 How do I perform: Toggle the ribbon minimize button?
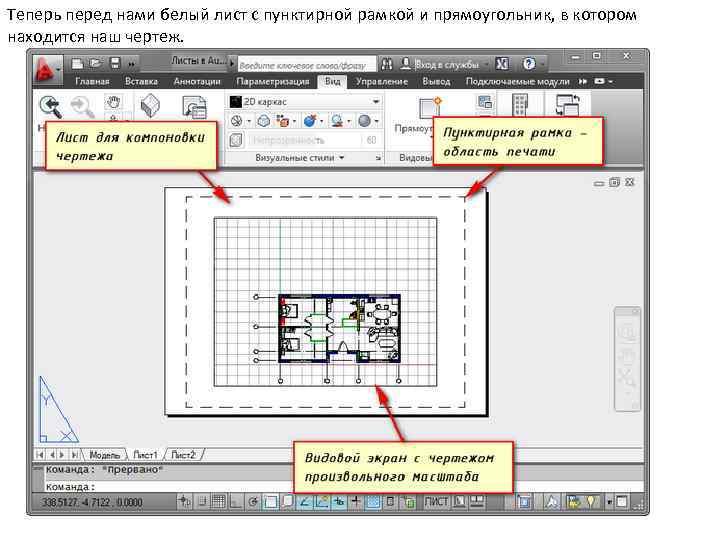(x=599, y=81)
